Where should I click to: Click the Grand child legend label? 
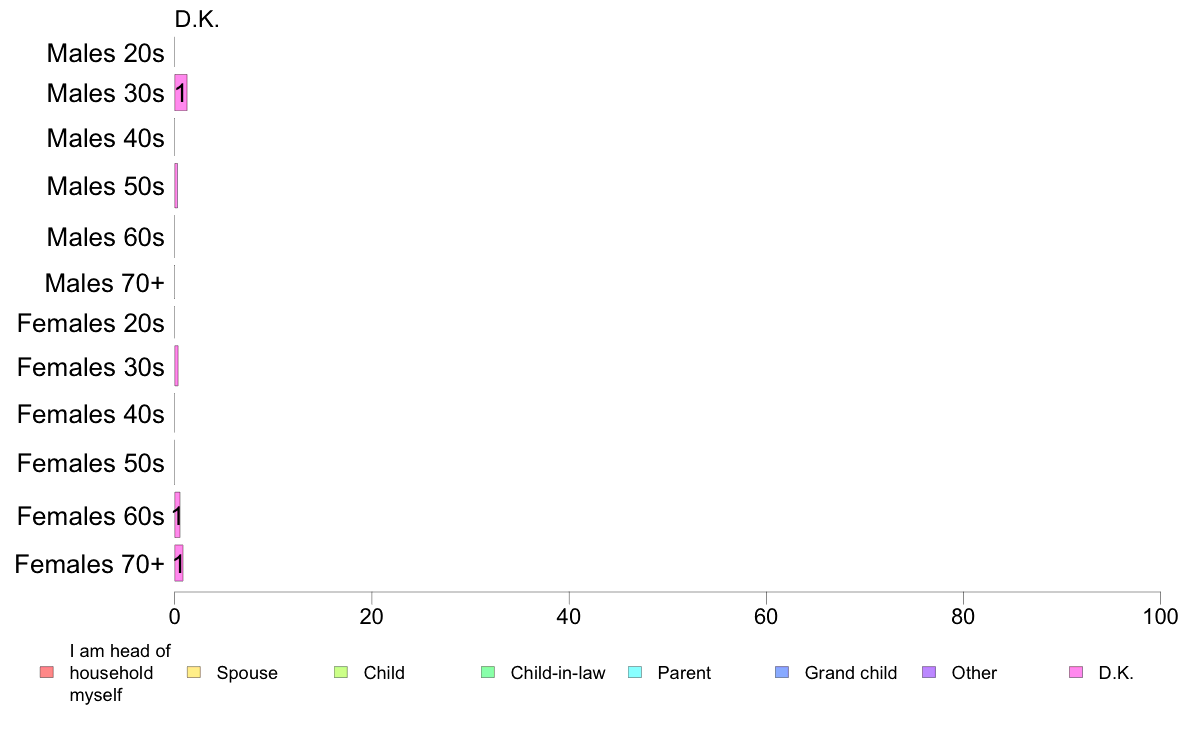851,673
